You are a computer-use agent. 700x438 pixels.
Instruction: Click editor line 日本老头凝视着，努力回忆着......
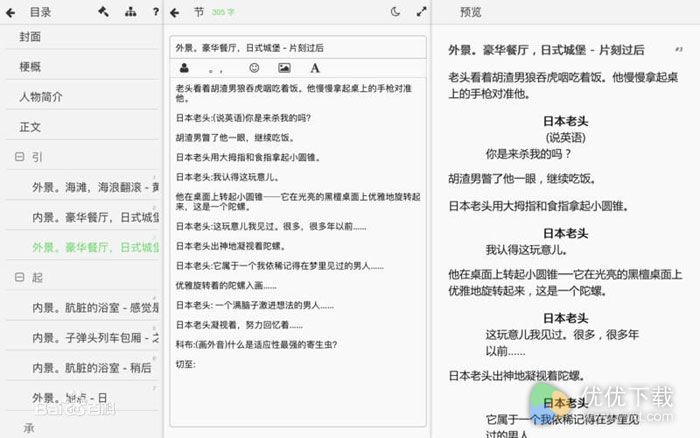pos(239,325)
